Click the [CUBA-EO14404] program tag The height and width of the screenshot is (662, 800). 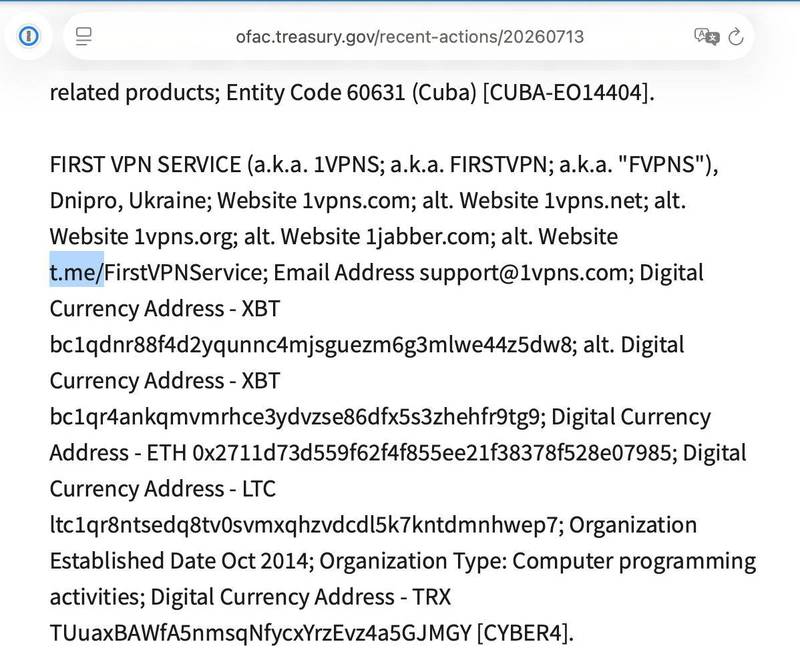click(x=565, y=92)
